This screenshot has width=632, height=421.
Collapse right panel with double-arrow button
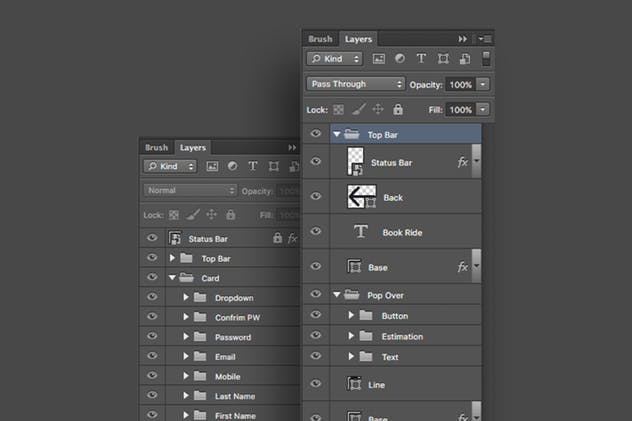(463, 39)
